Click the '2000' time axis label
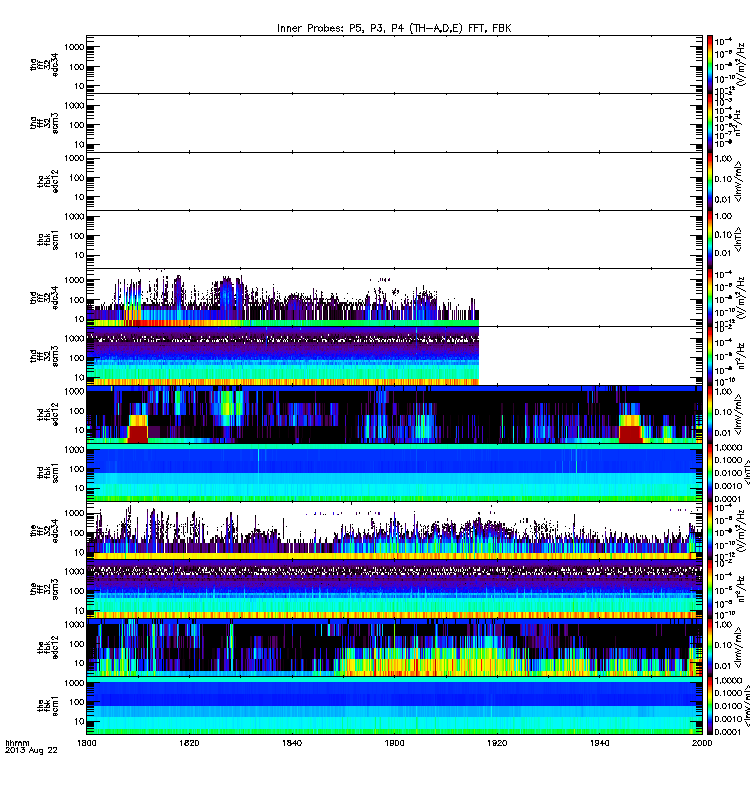The height and width of the screenshot is (800, 750). (702, 743)
